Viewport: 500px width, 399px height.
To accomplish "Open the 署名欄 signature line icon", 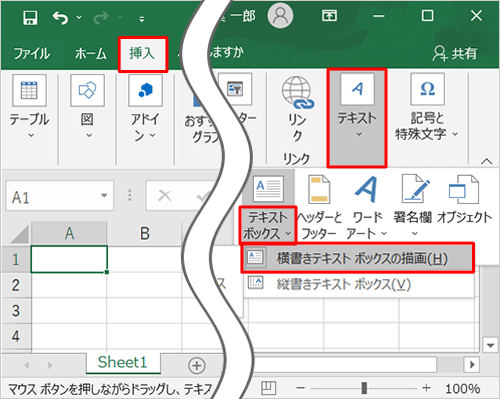I will (415, 189).
